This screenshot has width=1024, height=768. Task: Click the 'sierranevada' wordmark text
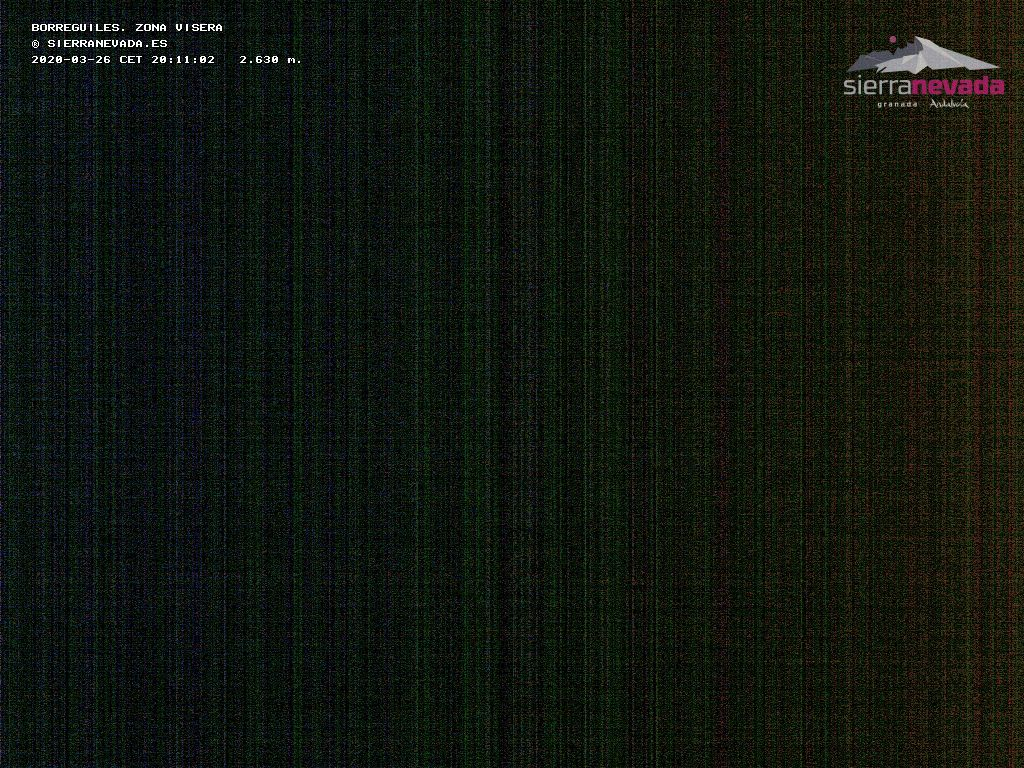(923, 86)
